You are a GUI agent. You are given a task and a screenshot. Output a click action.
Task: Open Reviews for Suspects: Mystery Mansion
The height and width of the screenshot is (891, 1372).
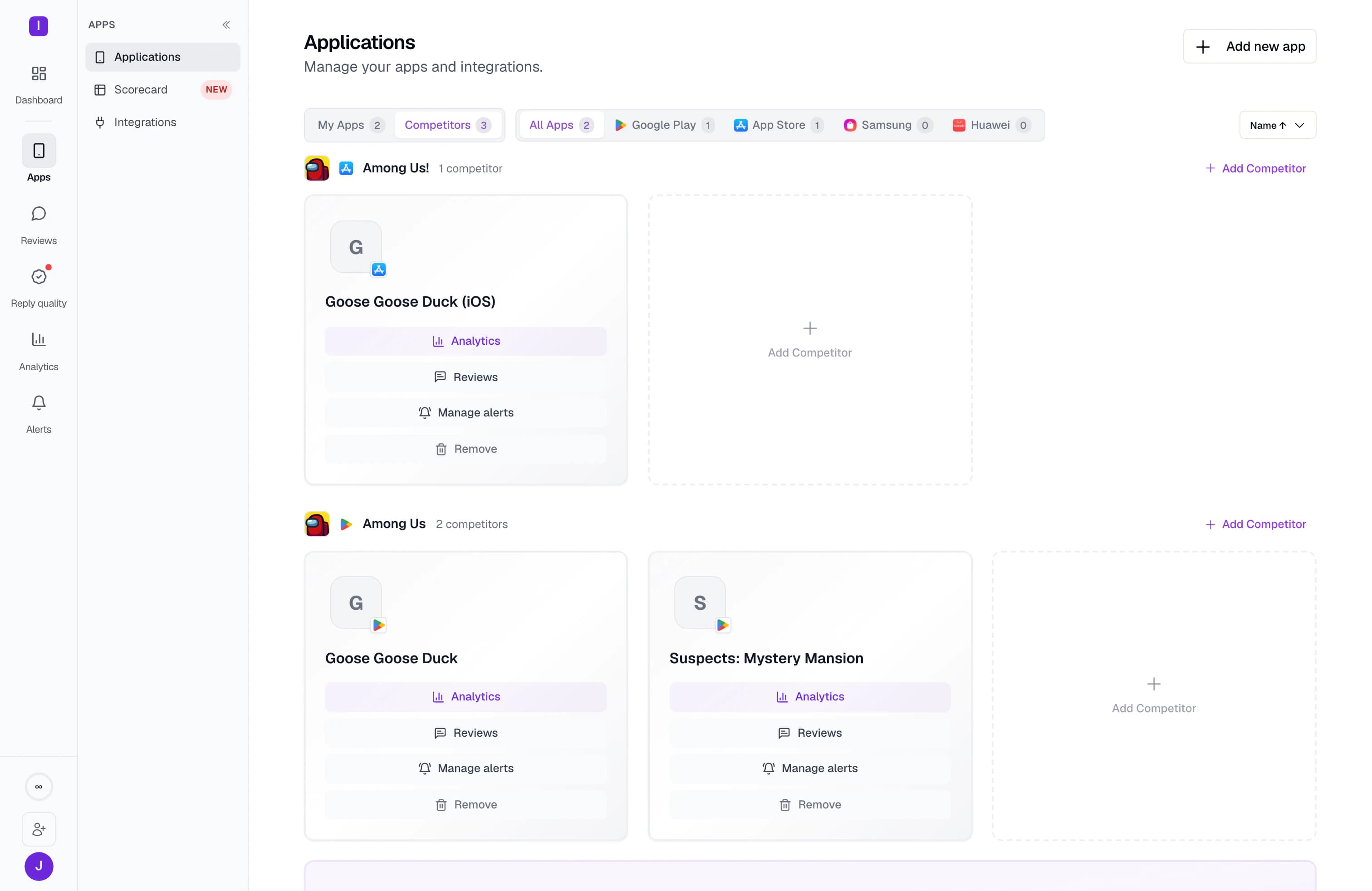tap(809, 733)
